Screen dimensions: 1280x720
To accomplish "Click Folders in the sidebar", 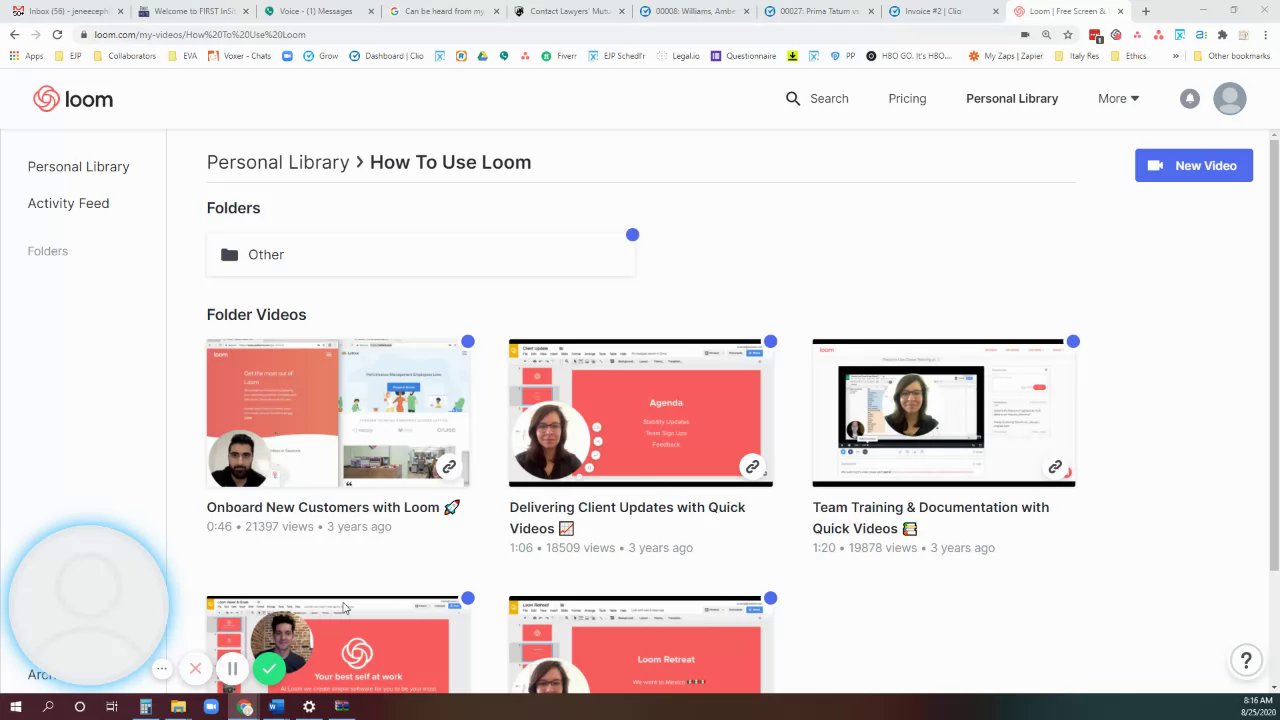I will 47,251.
